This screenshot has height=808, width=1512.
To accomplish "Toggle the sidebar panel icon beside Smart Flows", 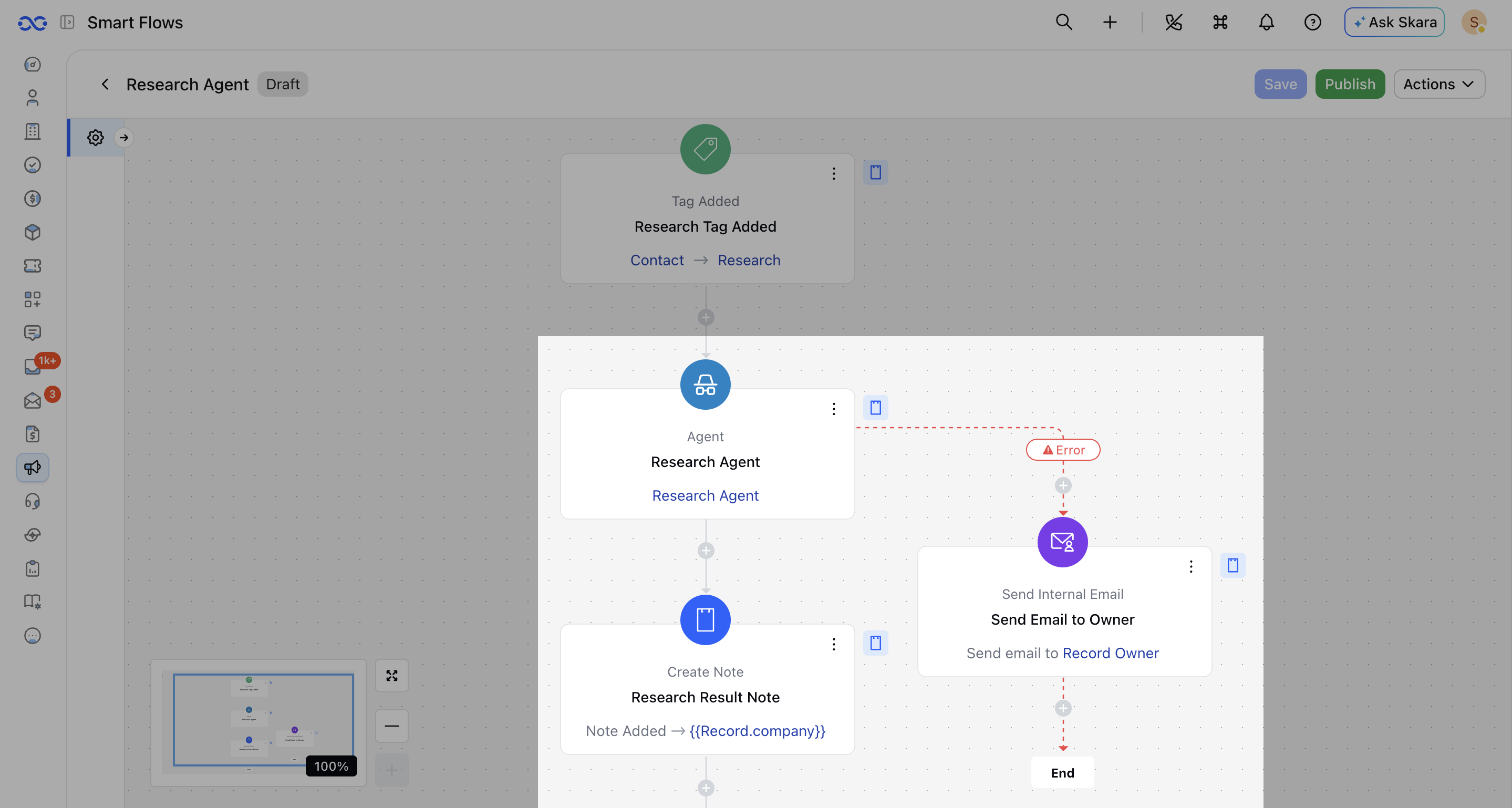I will point(67,22).
